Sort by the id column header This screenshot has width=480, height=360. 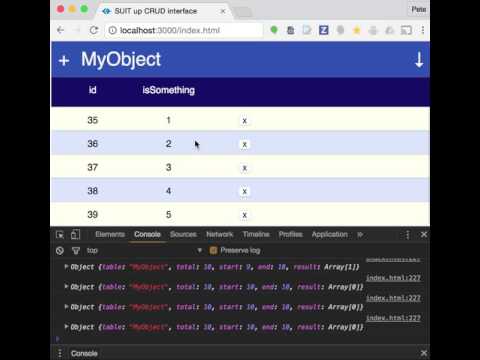coord(92,90)
